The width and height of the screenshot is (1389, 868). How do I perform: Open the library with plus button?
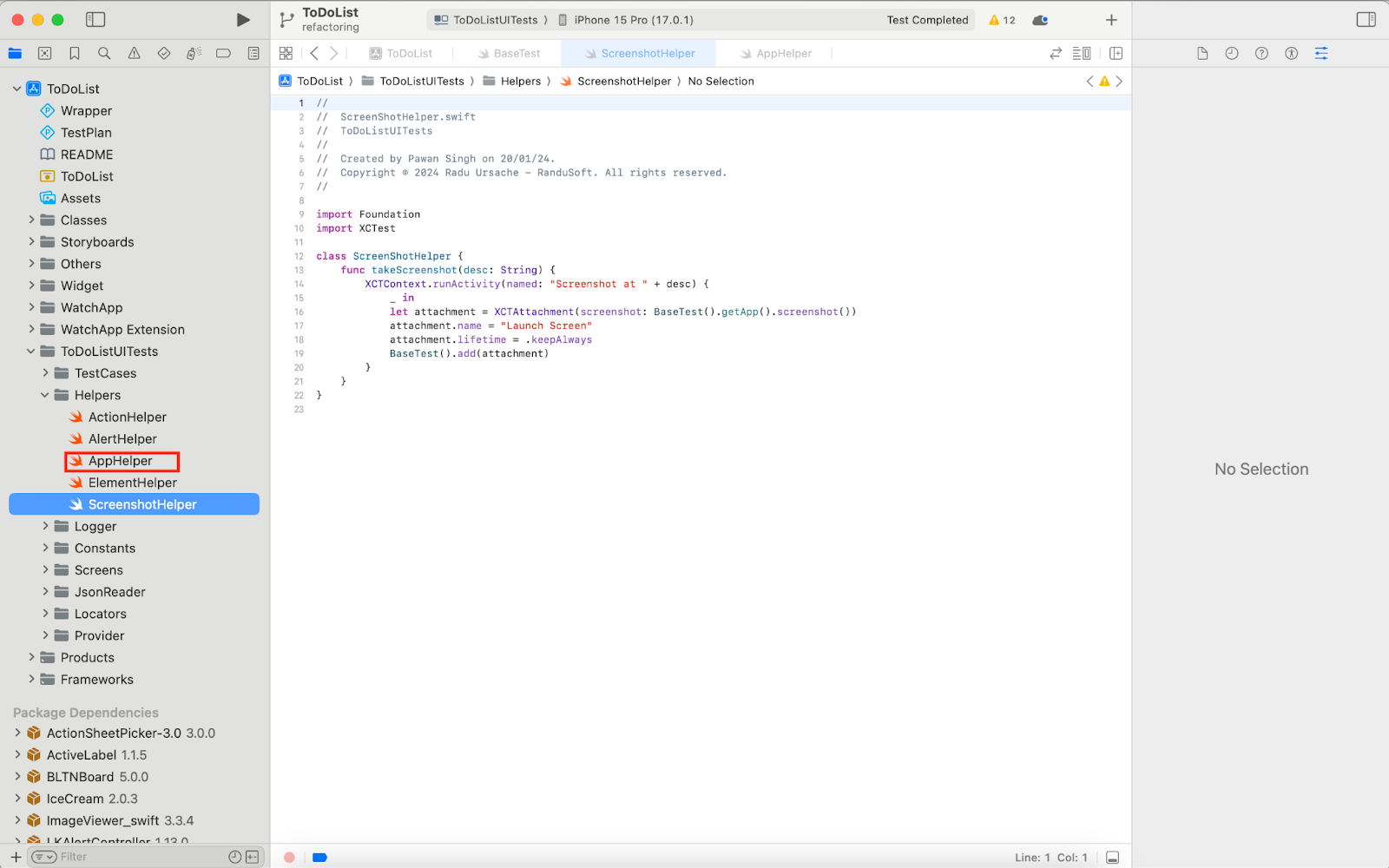(1111, 20)
